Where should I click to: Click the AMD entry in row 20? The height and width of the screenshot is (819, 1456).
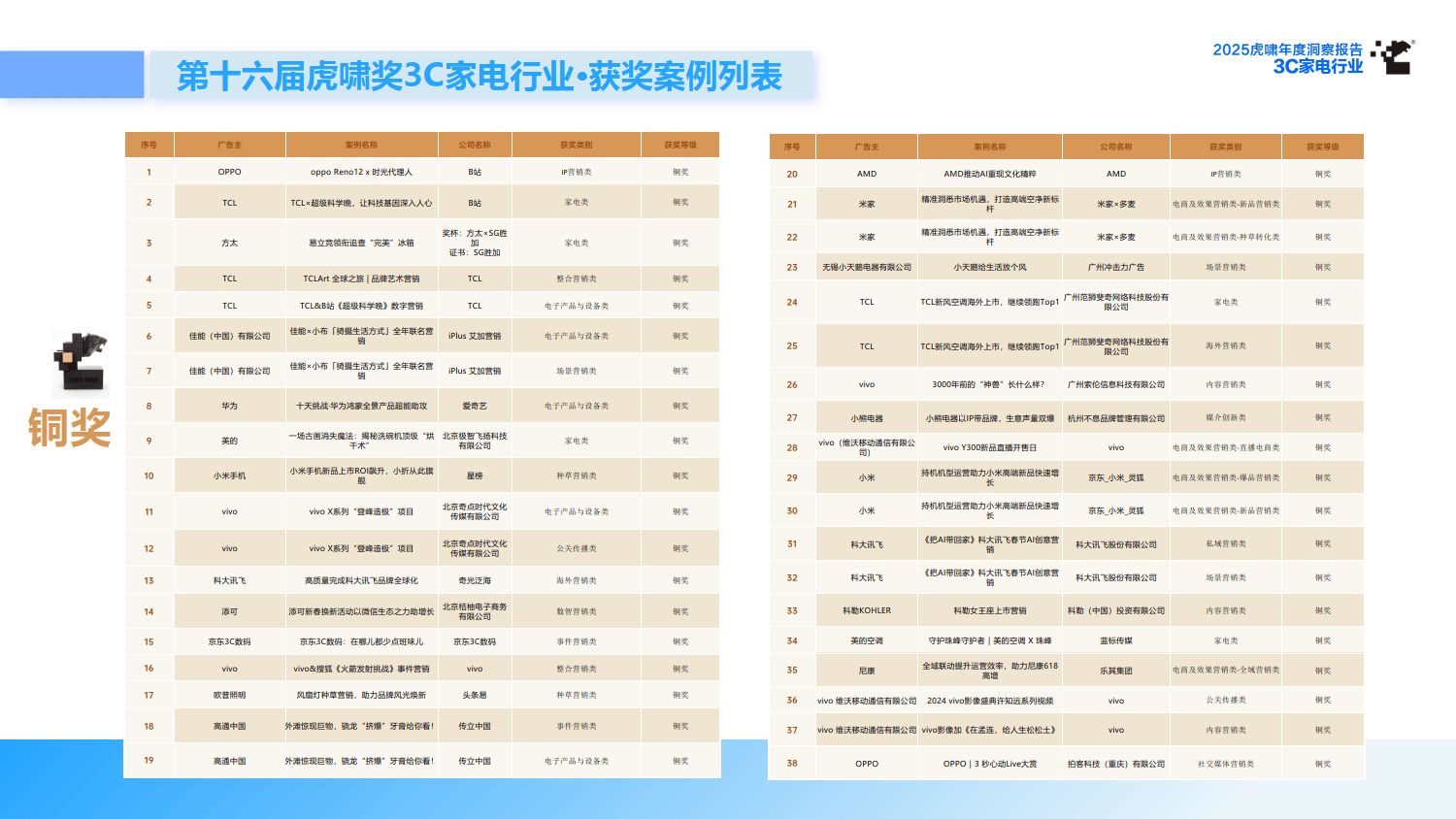coord(867,173)
